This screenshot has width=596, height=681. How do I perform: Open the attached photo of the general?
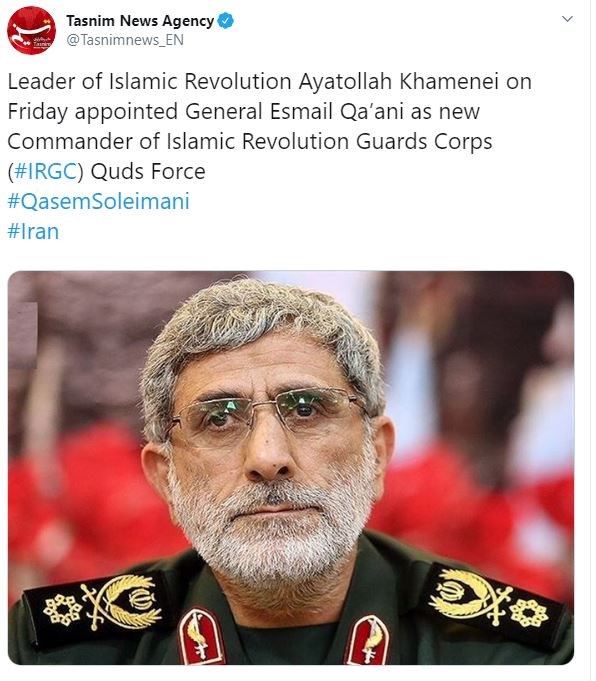point(291,467)
